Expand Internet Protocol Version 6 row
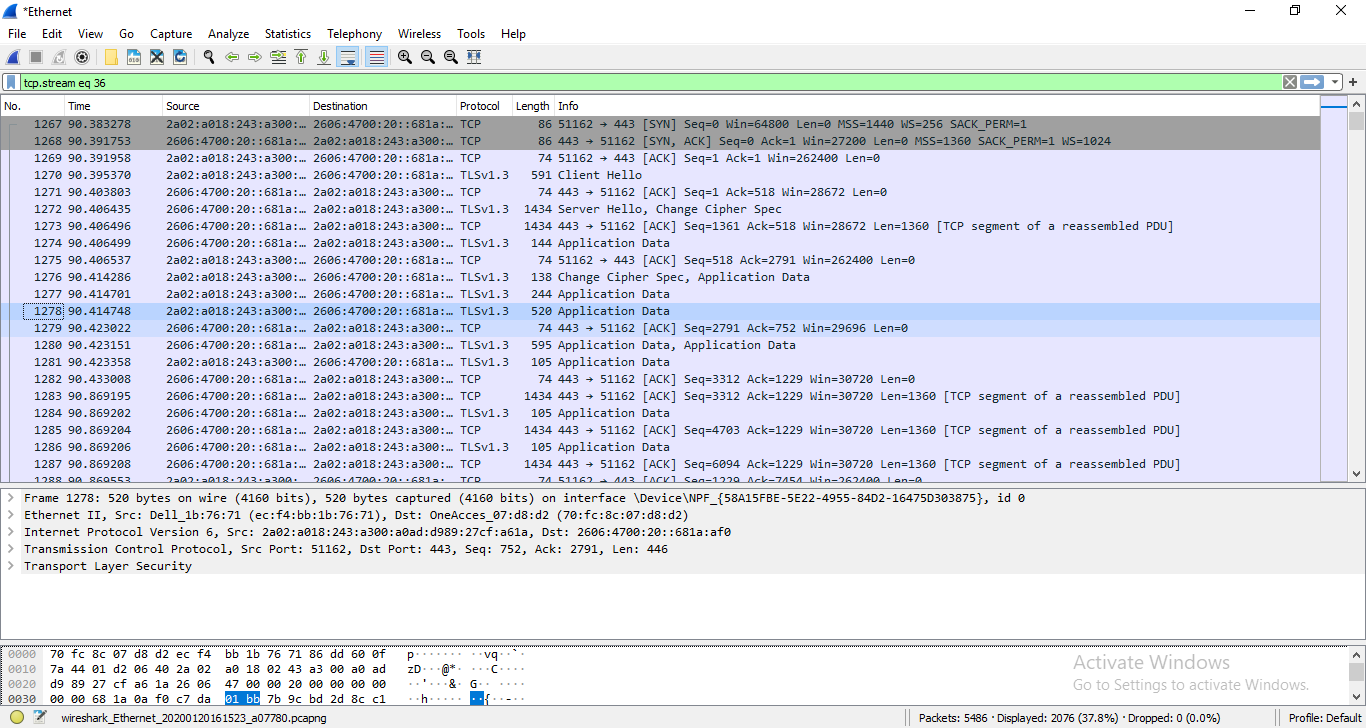The width and height of the screenshot is (1366, 728). click(x=10, y=531)
